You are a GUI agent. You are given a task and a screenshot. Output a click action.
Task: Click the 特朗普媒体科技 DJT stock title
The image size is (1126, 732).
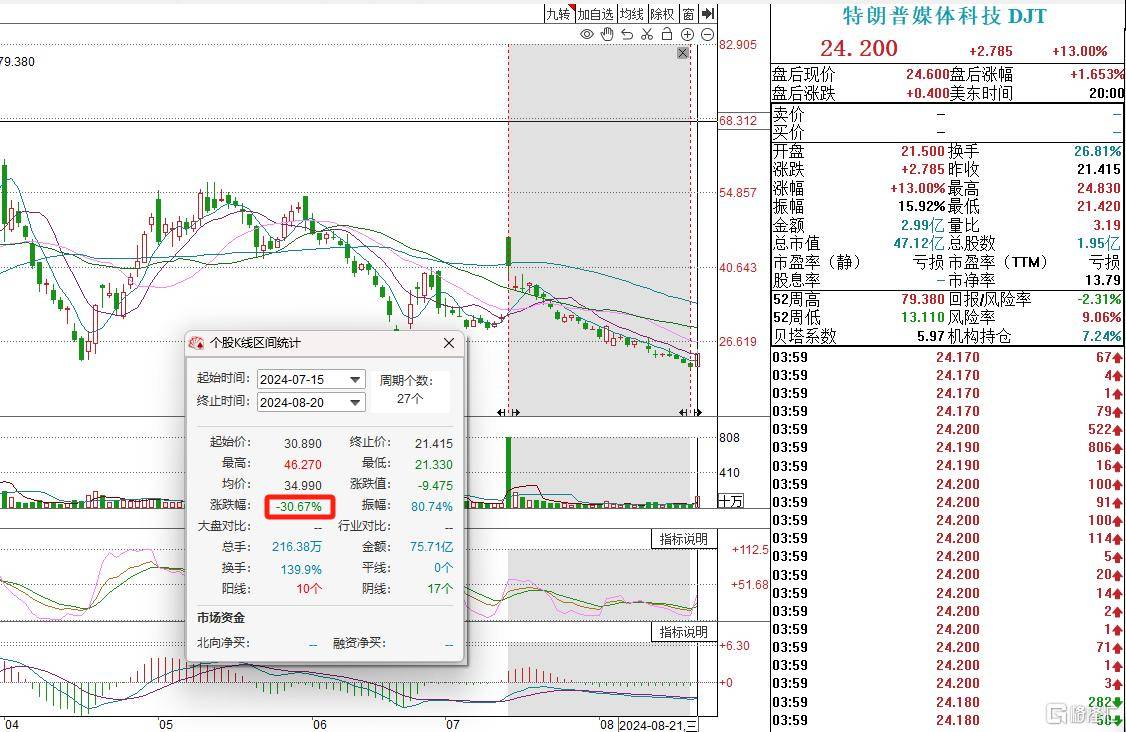click(944, 16)
